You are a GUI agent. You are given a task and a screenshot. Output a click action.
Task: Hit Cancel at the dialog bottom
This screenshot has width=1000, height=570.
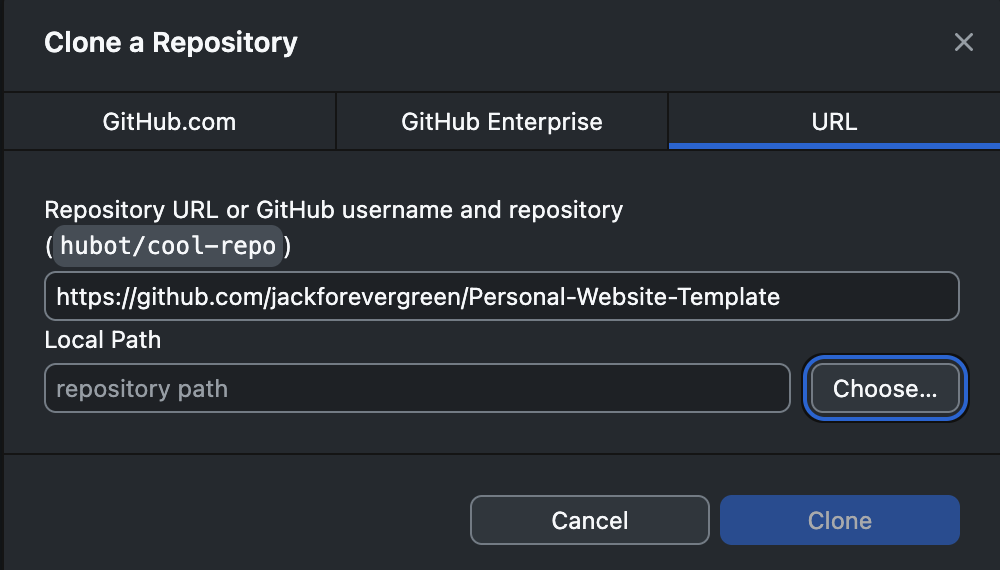pyautogui.click(x=589, y=521)
